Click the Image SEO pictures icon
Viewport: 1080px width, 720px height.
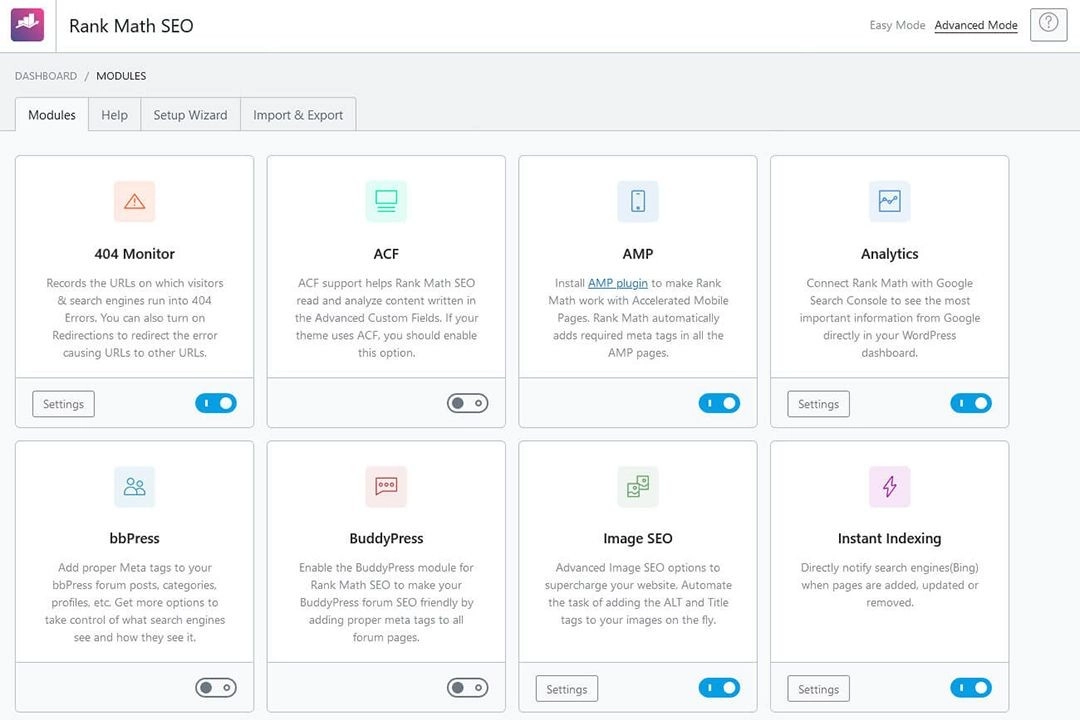(638, 487)
